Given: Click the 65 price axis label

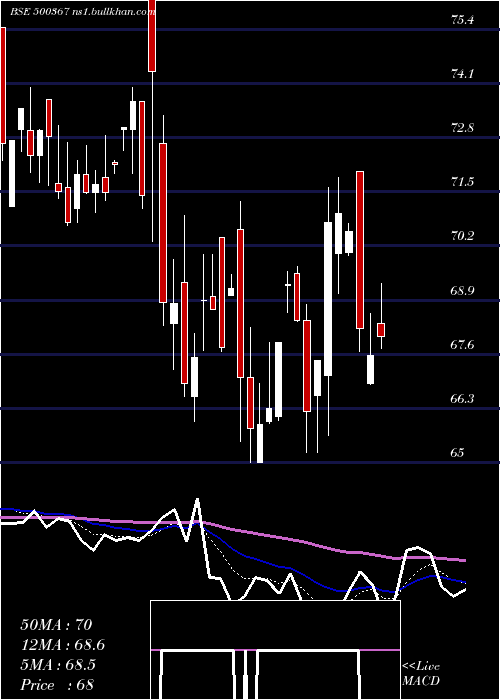Looking at the screenshot, I should click(x=457, y=452).
